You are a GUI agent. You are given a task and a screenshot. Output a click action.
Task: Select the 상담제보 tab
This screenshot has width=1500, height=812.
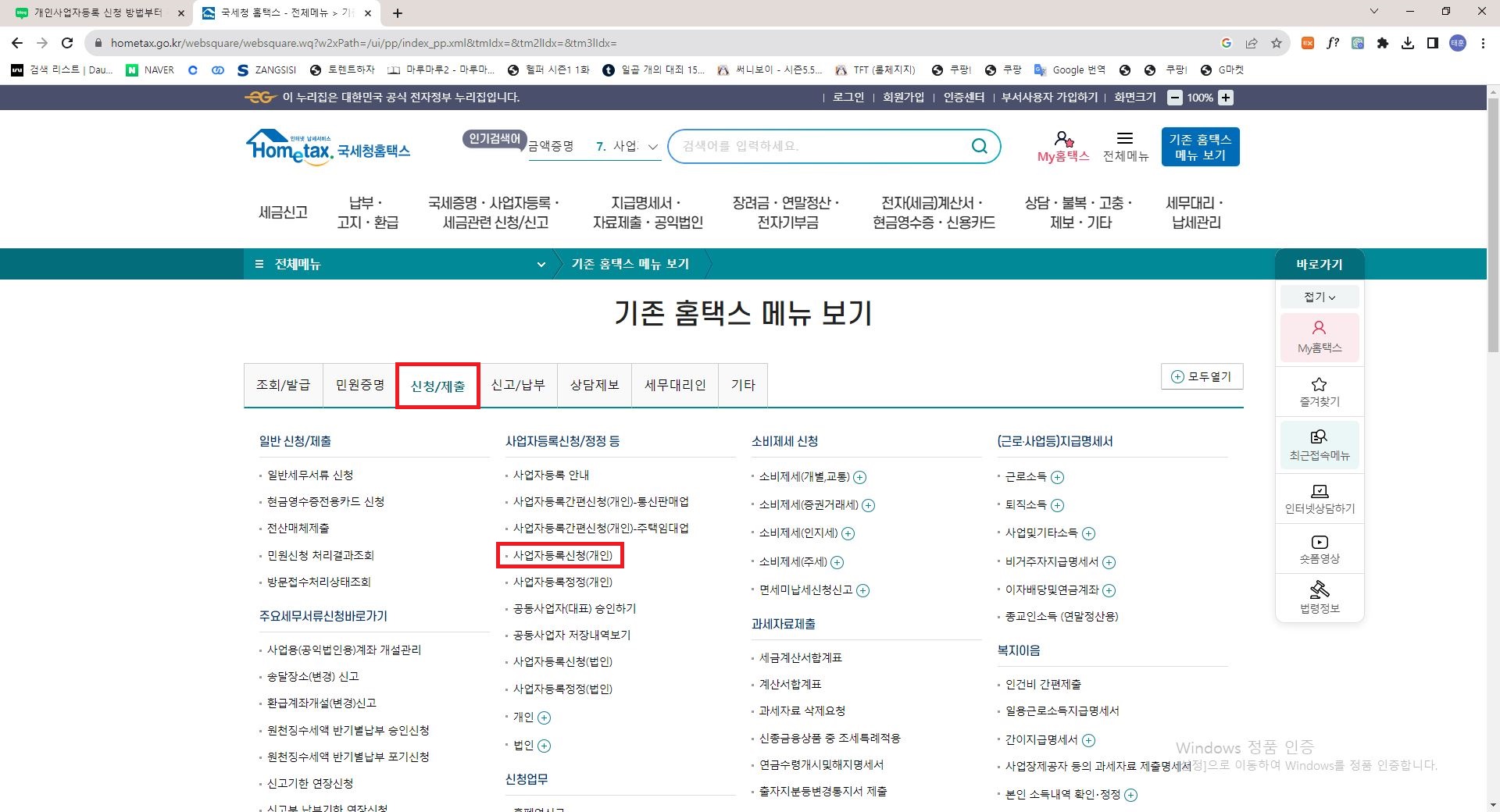click(595, 385)
